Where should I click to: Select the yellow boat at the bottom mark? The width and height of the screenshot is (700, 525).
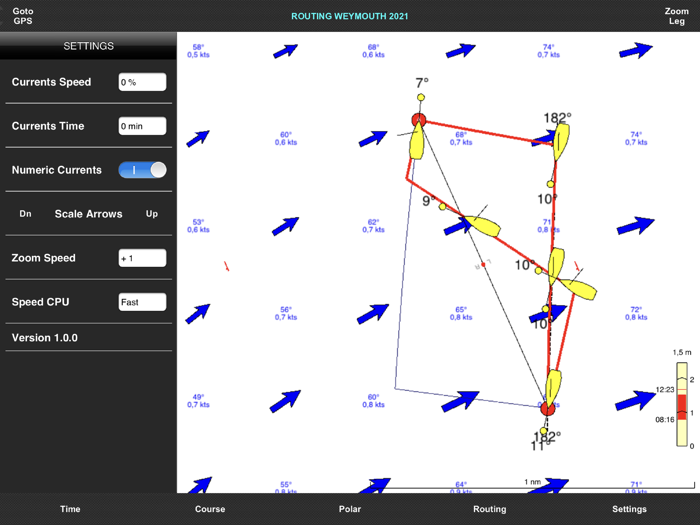[x=553, y=388]
